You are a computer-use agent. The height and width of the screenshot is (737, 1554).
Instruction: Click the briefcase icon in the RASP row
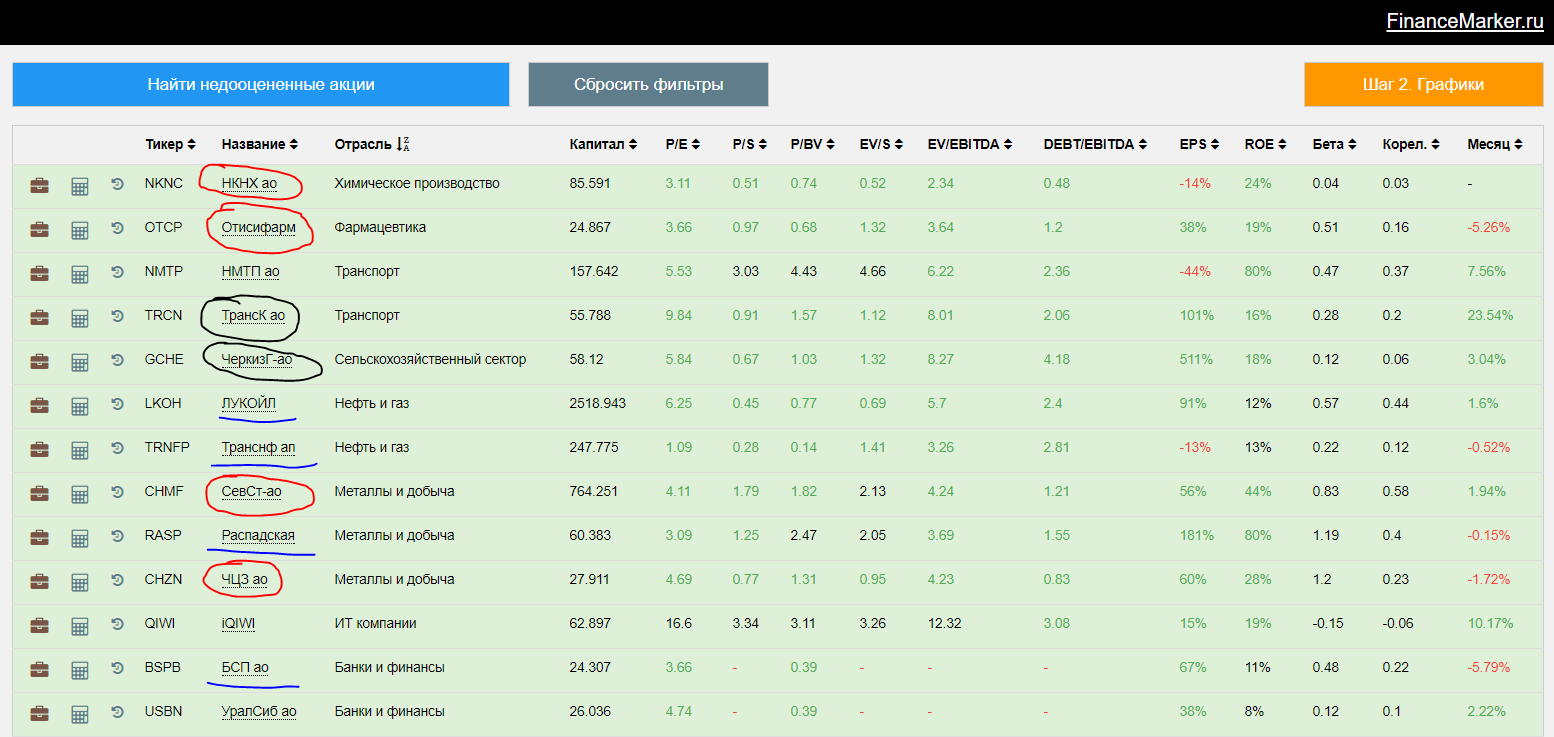pos(39,537)
